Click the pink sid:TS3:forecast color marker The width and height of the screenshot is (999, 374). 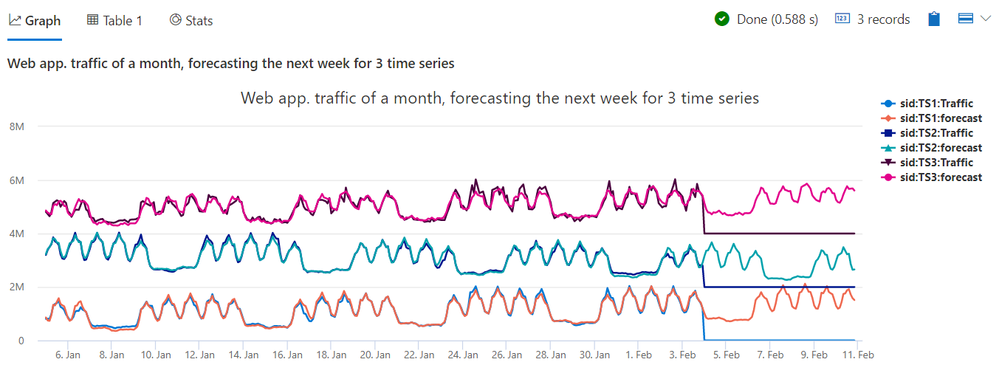coord(888,176)
